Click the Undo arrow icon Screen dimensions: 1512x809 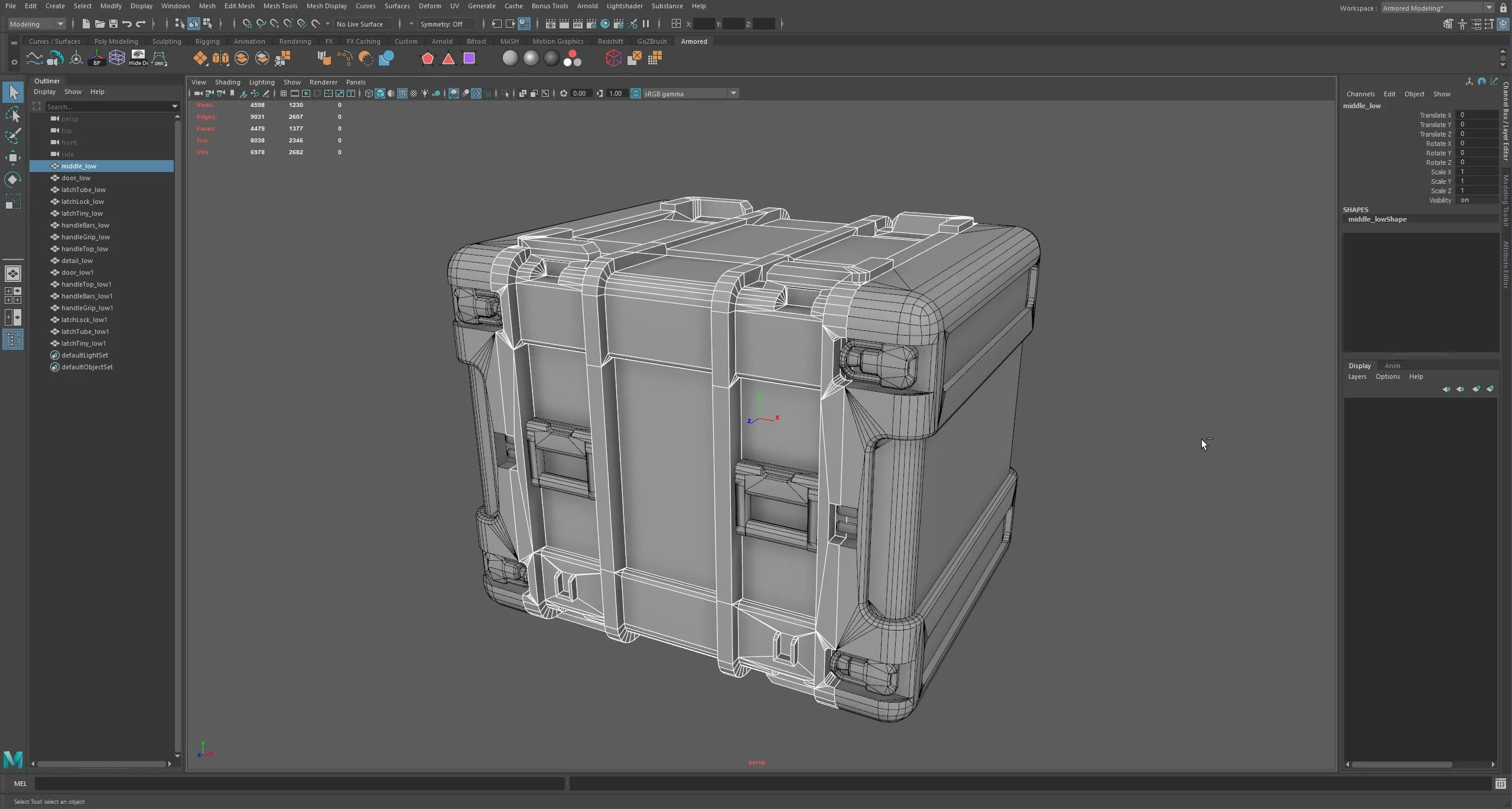point(126,24)
